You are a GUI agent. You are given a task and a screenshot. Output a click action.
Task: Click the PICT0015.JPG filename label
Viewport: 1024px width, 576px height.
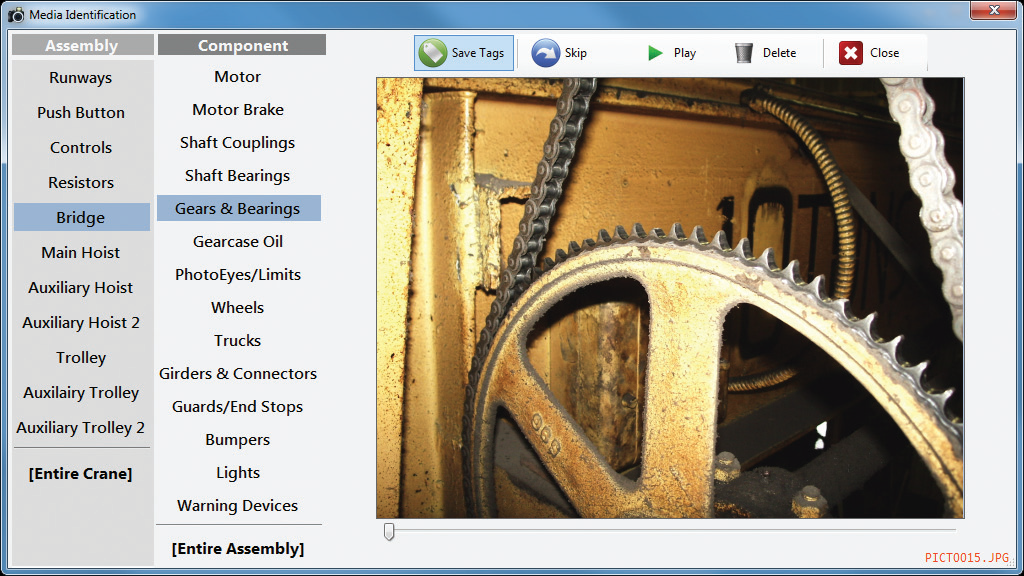967,558
